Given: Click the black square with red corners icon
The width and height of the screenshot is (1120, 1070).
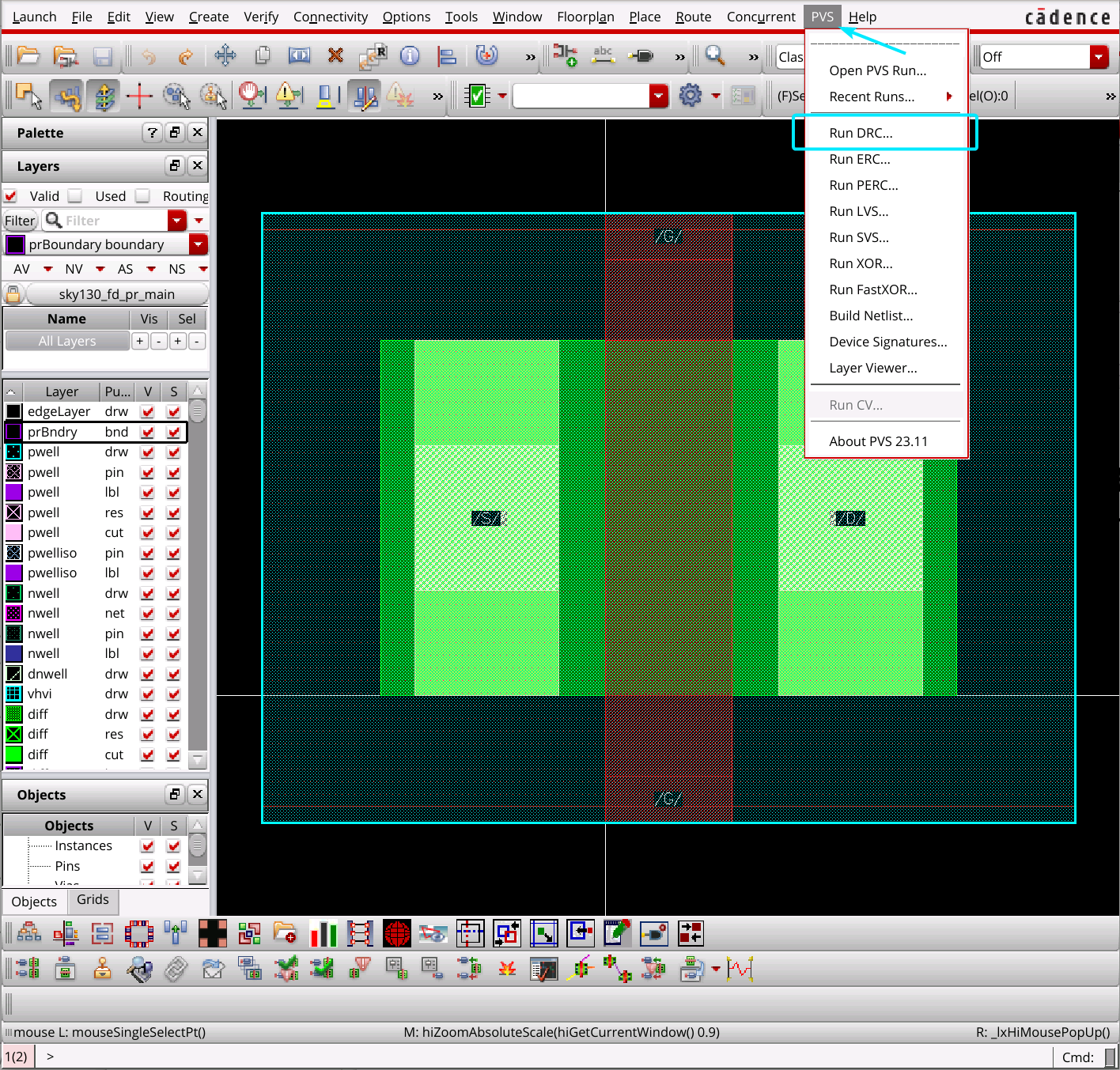Looking at the screenshot, I should [x=213, y=934].
